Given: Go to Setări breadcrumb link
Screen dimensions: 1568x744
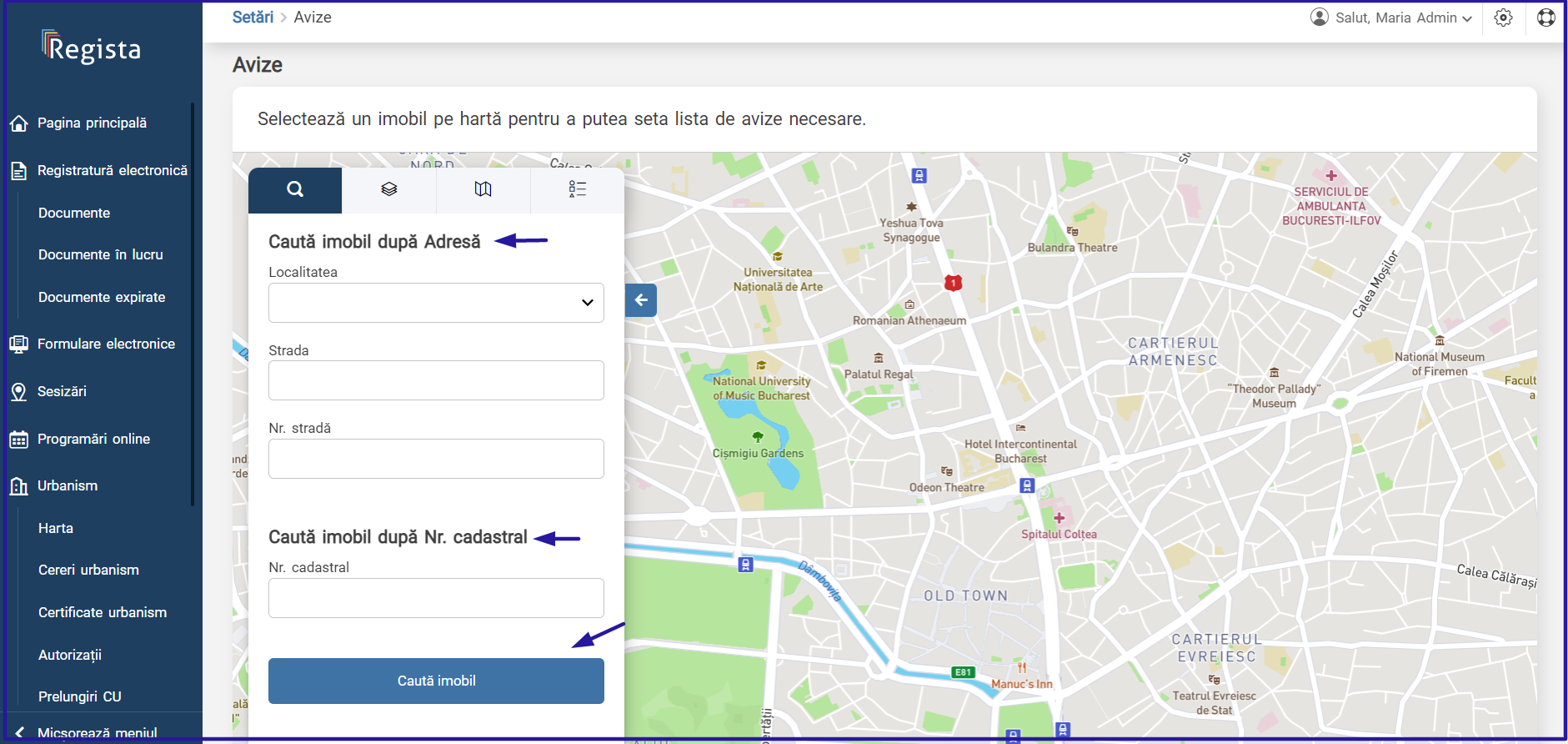Looking at the screenshot, I should point(253,18).
